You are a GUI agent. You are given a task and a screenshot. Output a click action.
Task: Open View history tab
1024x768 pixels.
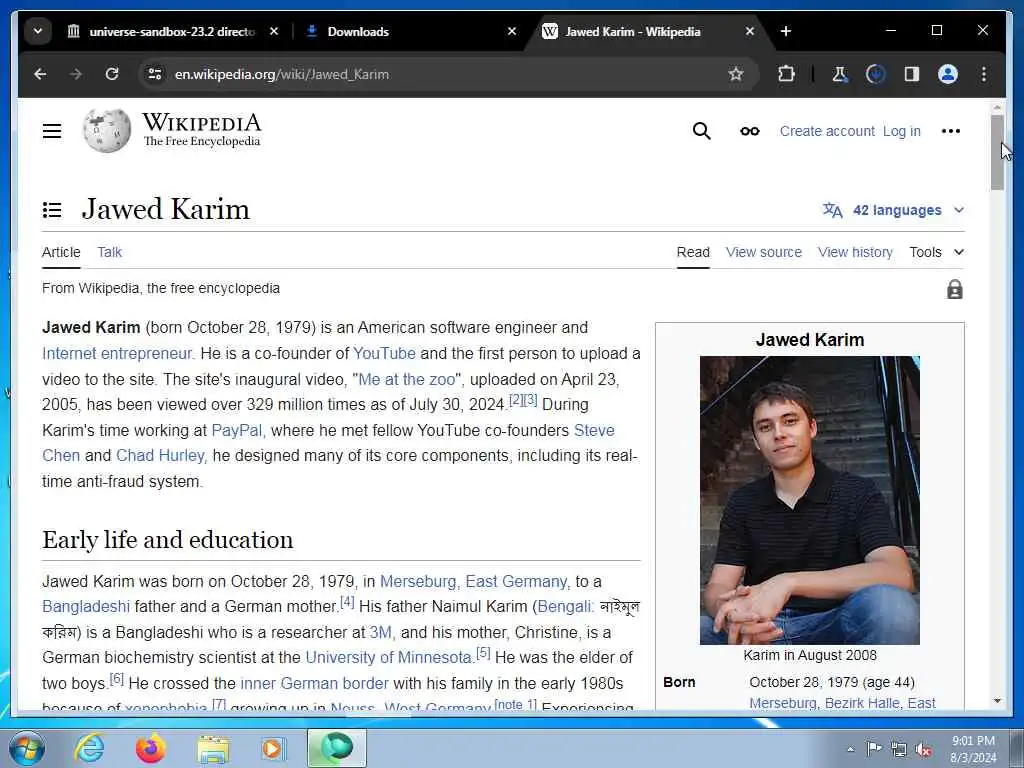(x=855, y=252)
